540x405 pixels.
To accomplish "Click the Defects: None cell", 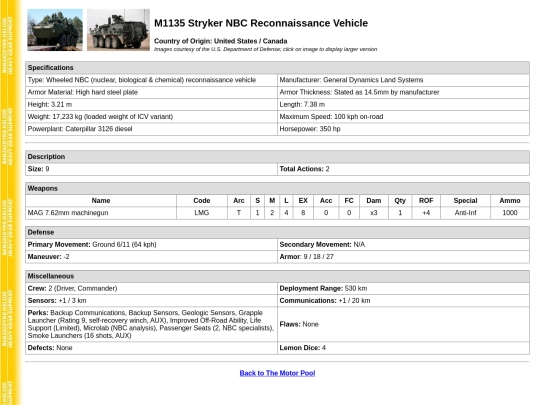I will pyautogui.click(x=151, y=348).
